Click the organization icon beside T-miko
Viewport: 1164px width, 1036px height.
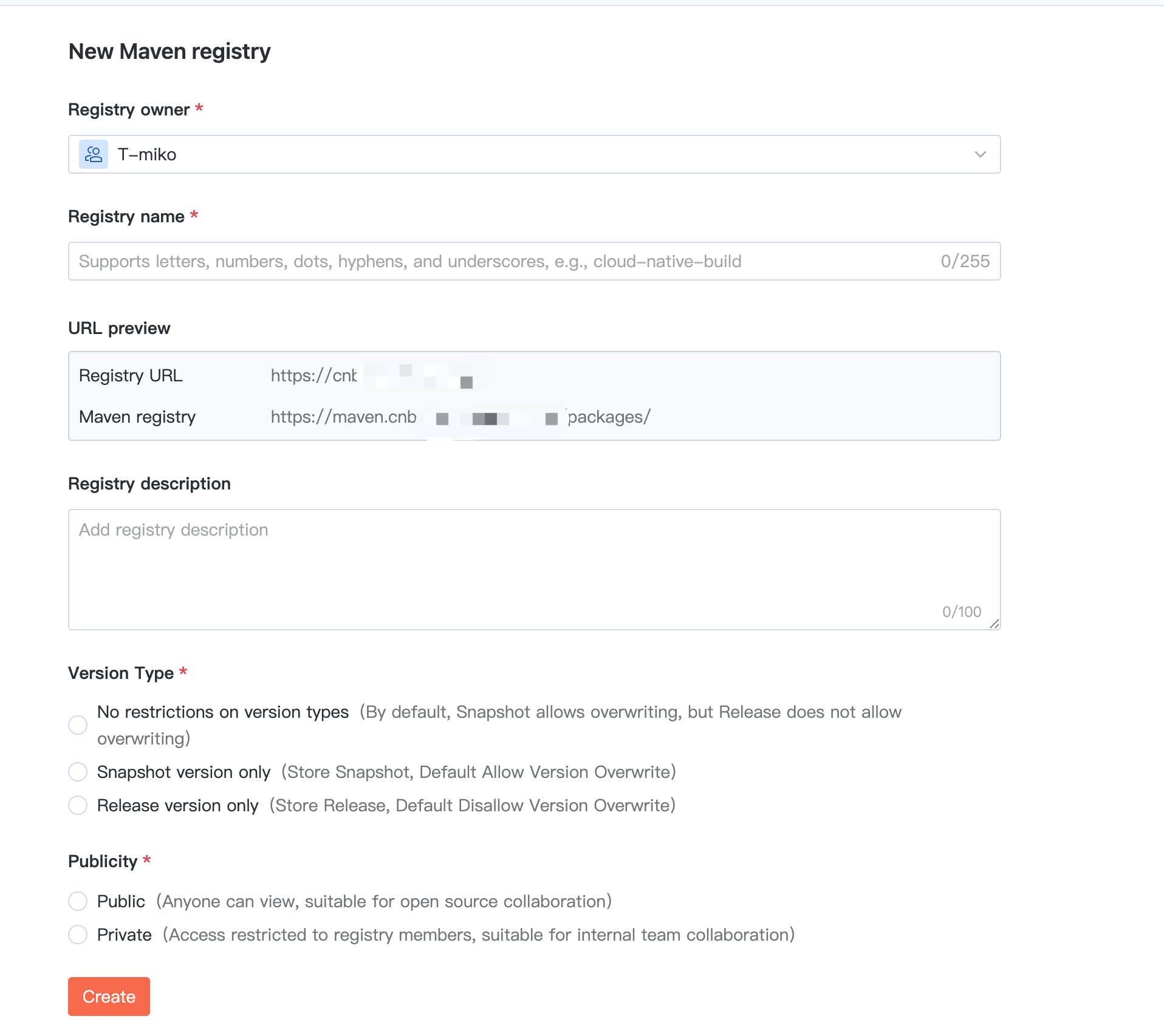tap(94, 154)
